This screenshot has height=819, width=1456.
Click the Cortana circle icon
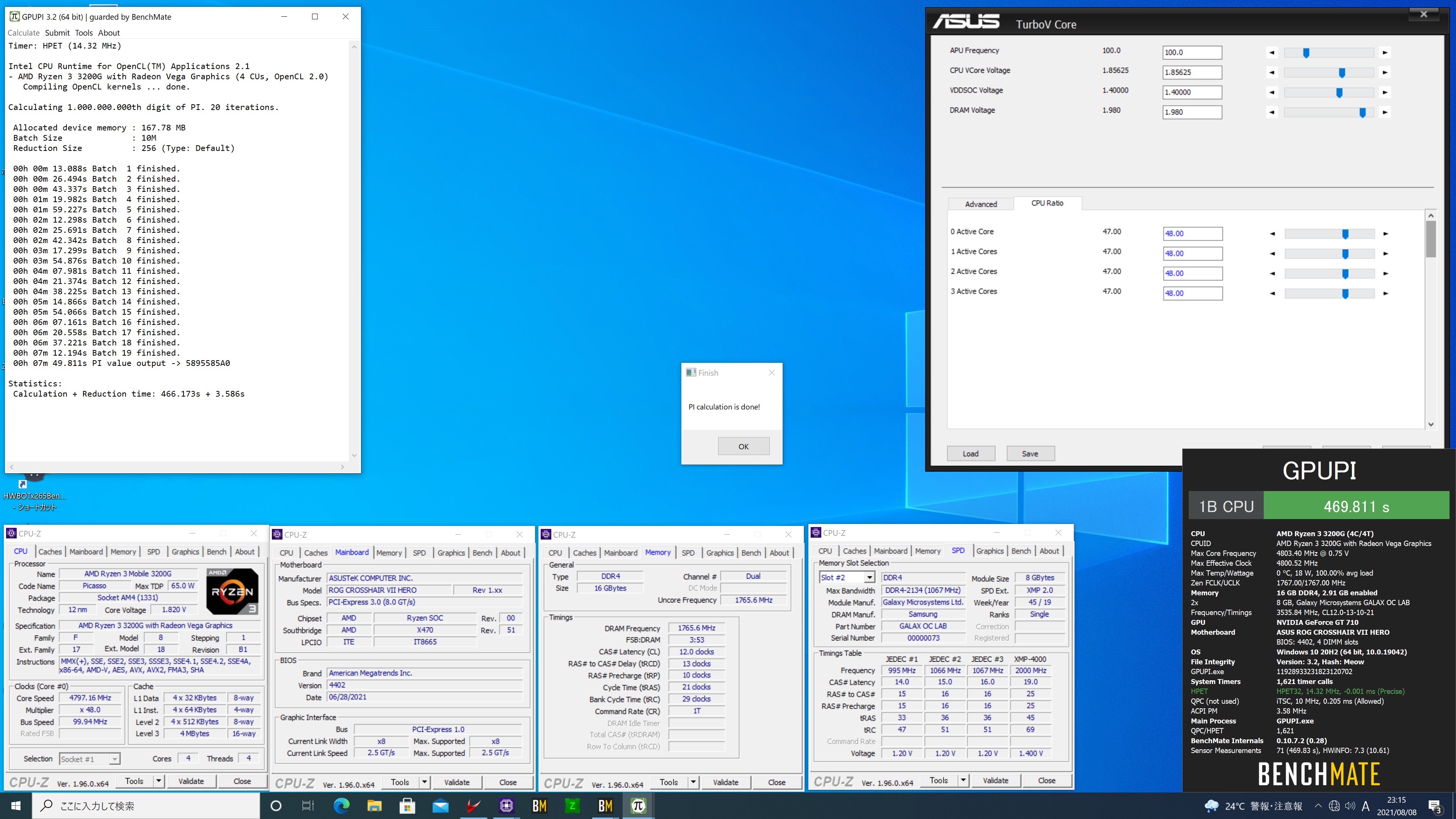coord(276,805)
